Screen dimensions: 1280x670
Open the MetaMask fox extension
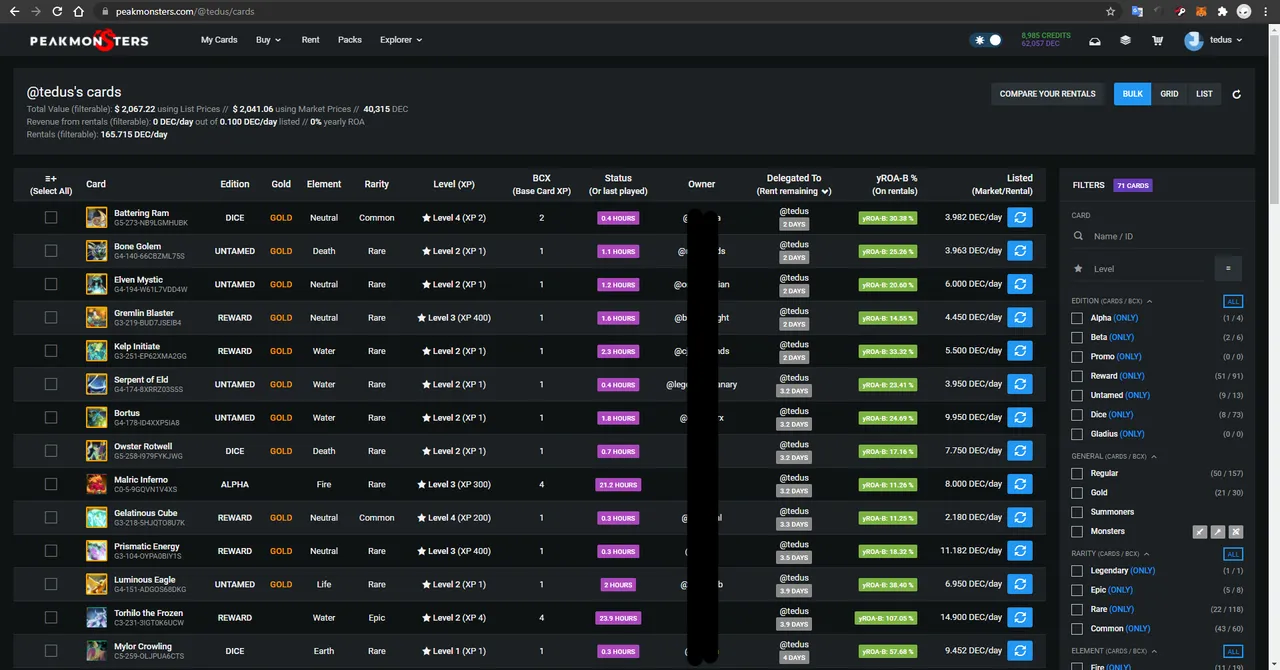[1201, 12]
